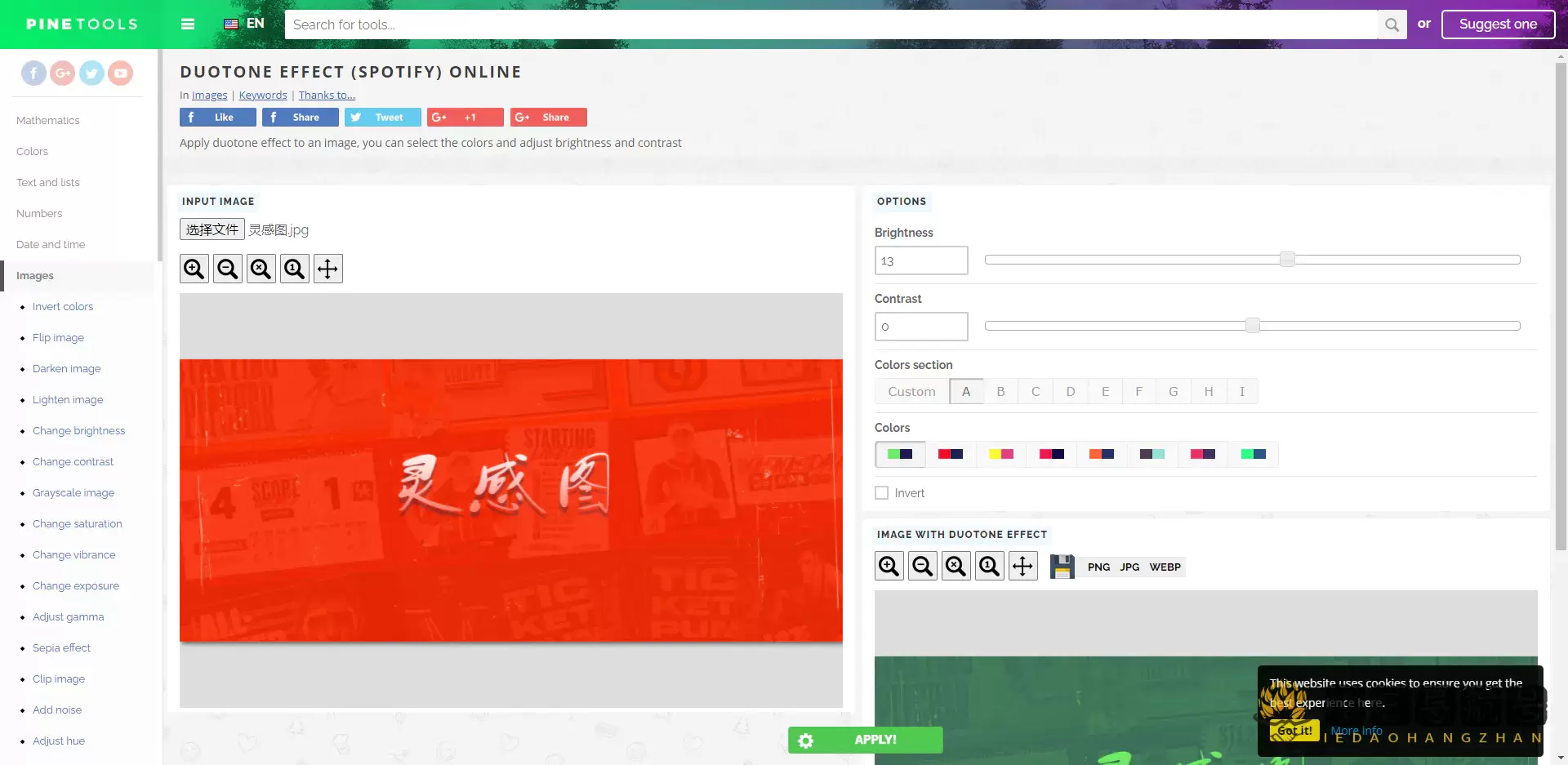Expand the Images category in the sidebar
Viewport: 1568px width, 765px height.
pos(35,276)
